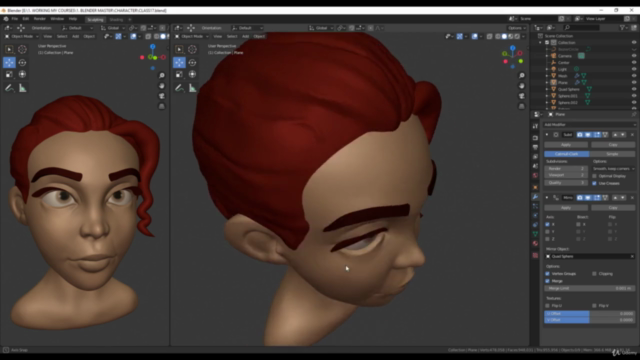Viewport: 640px width, 360px height.
Task: Toggle Use Creases checkbox
Action: [x=594, y=183]
